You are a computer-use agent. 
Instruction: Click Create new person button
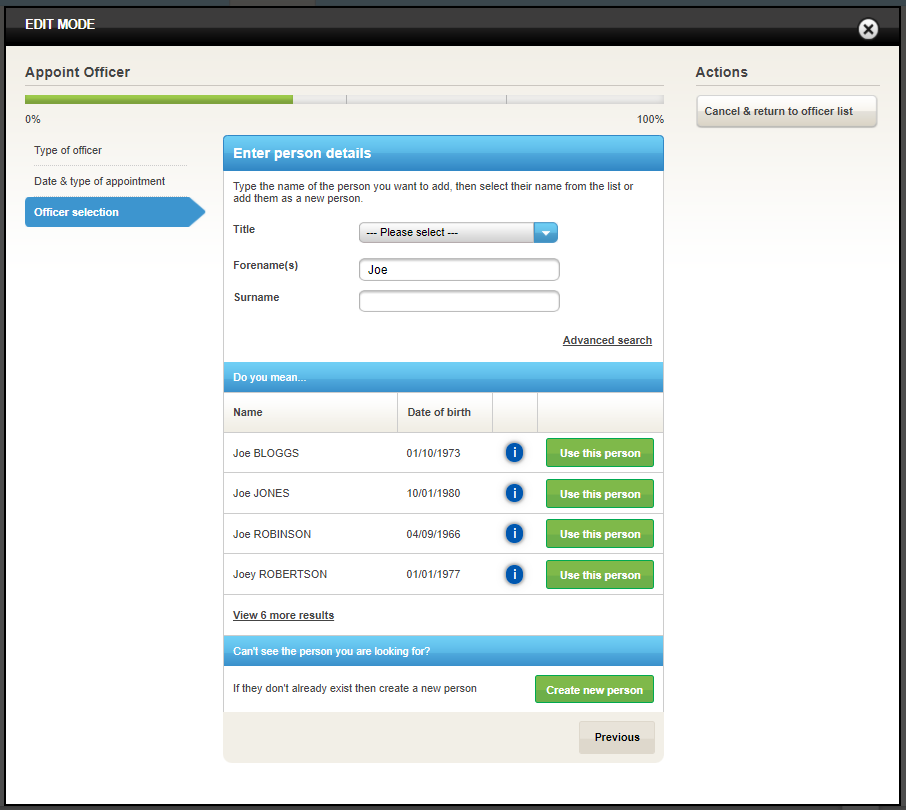click(x=594, y=690)
